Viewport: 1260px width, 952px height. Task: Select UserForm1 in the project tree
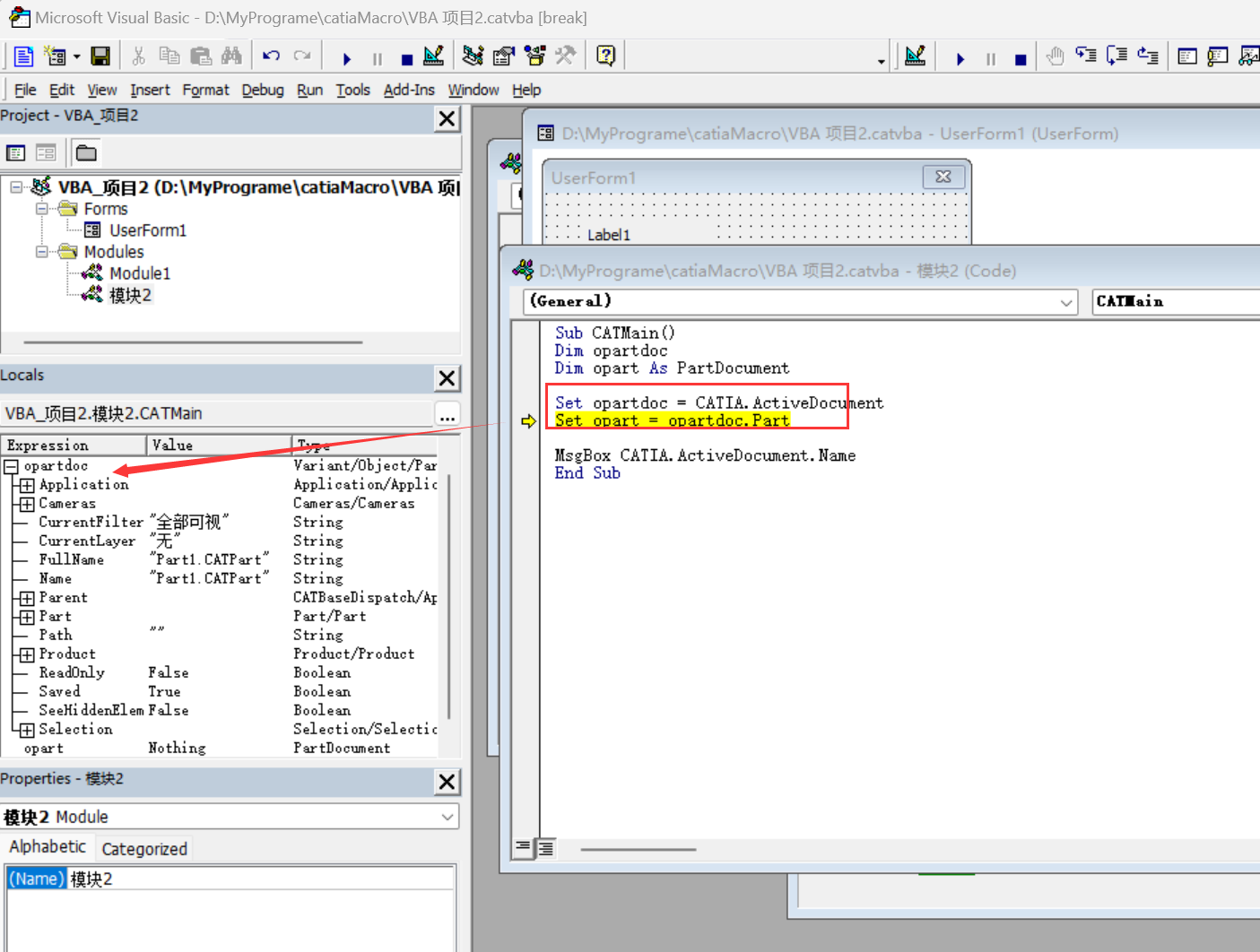click(x=147, y=230)
